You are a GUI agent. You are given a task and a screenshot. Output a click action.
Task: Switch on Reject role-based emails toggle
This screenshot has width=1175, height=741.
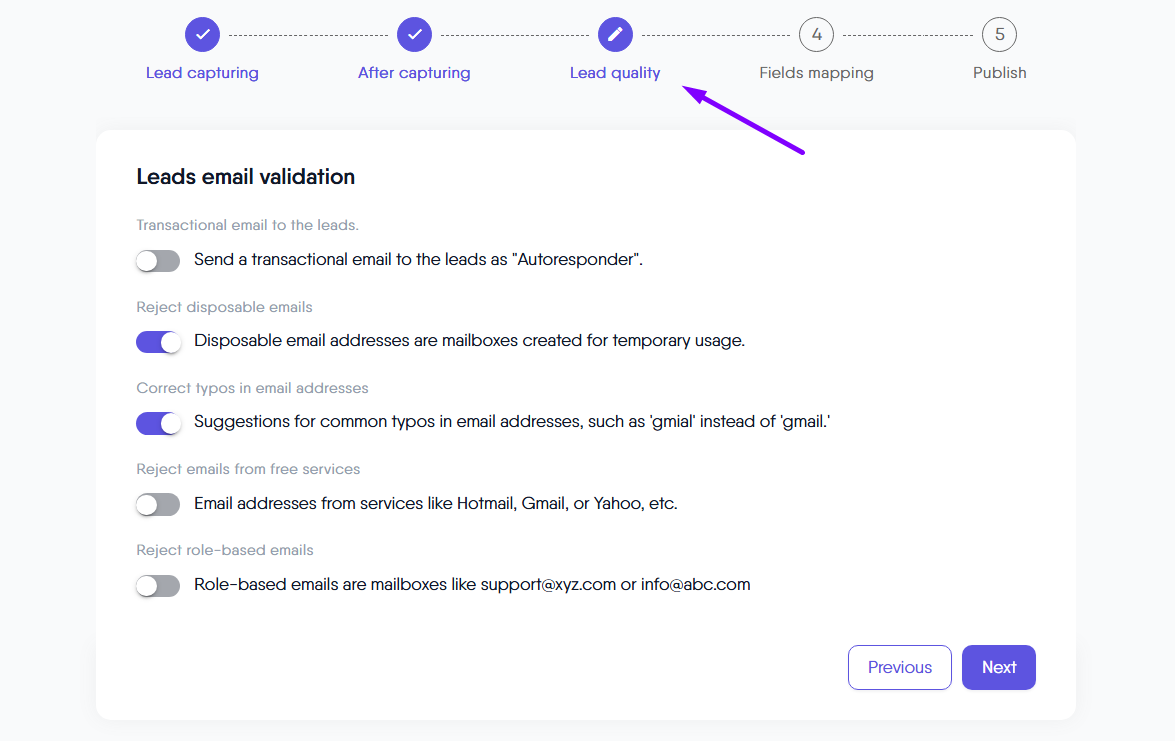pyautogui.click(x=158, y=586)
